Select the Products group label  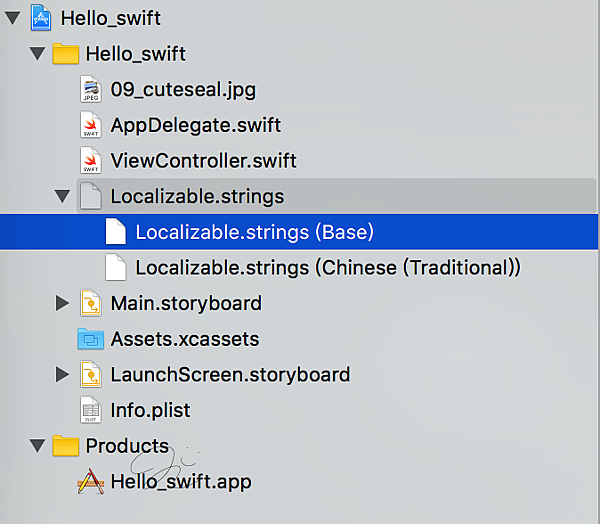pyautogui.click(x=127, y=446)
